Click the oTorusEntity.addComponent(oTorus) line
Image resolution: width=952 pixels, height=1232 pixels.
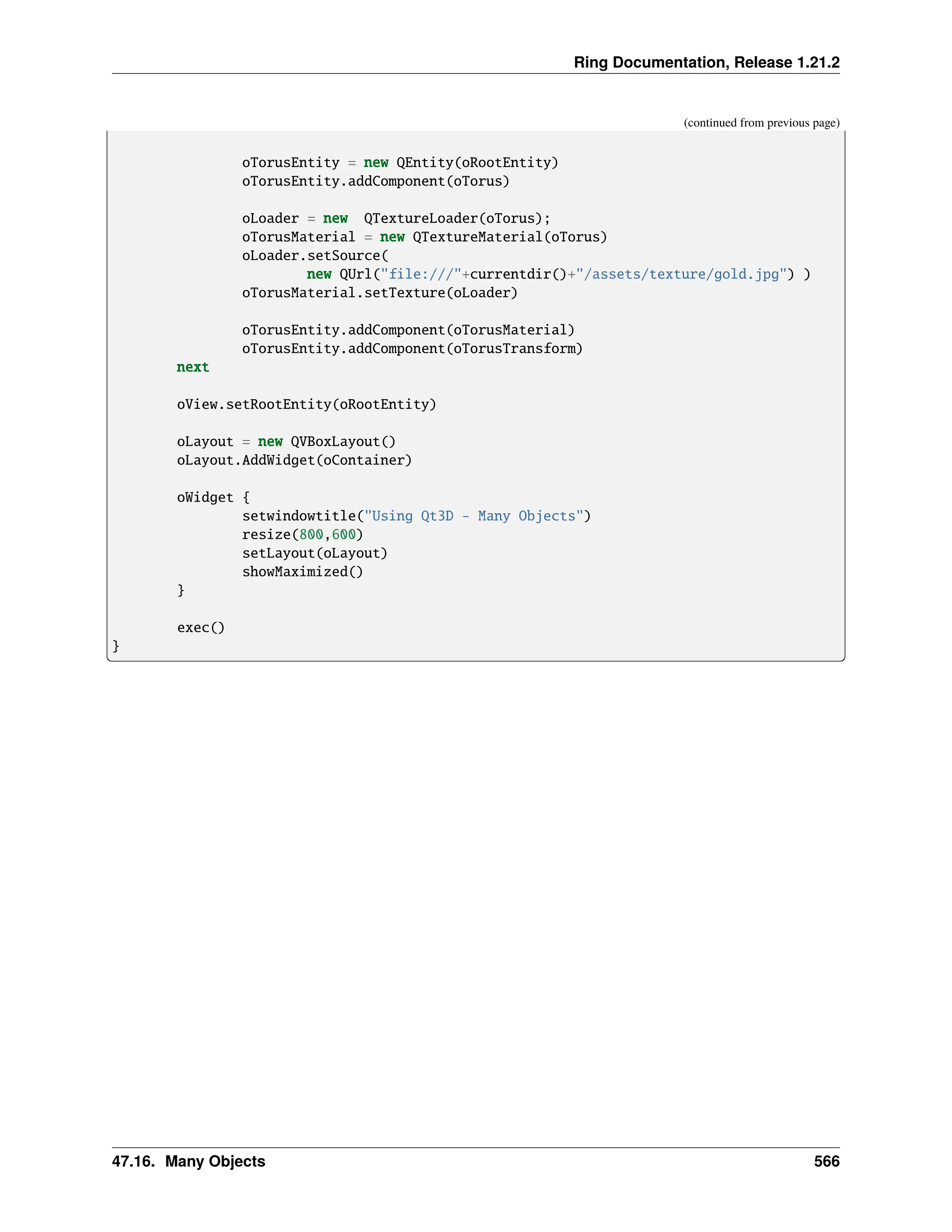coord(375,181)
